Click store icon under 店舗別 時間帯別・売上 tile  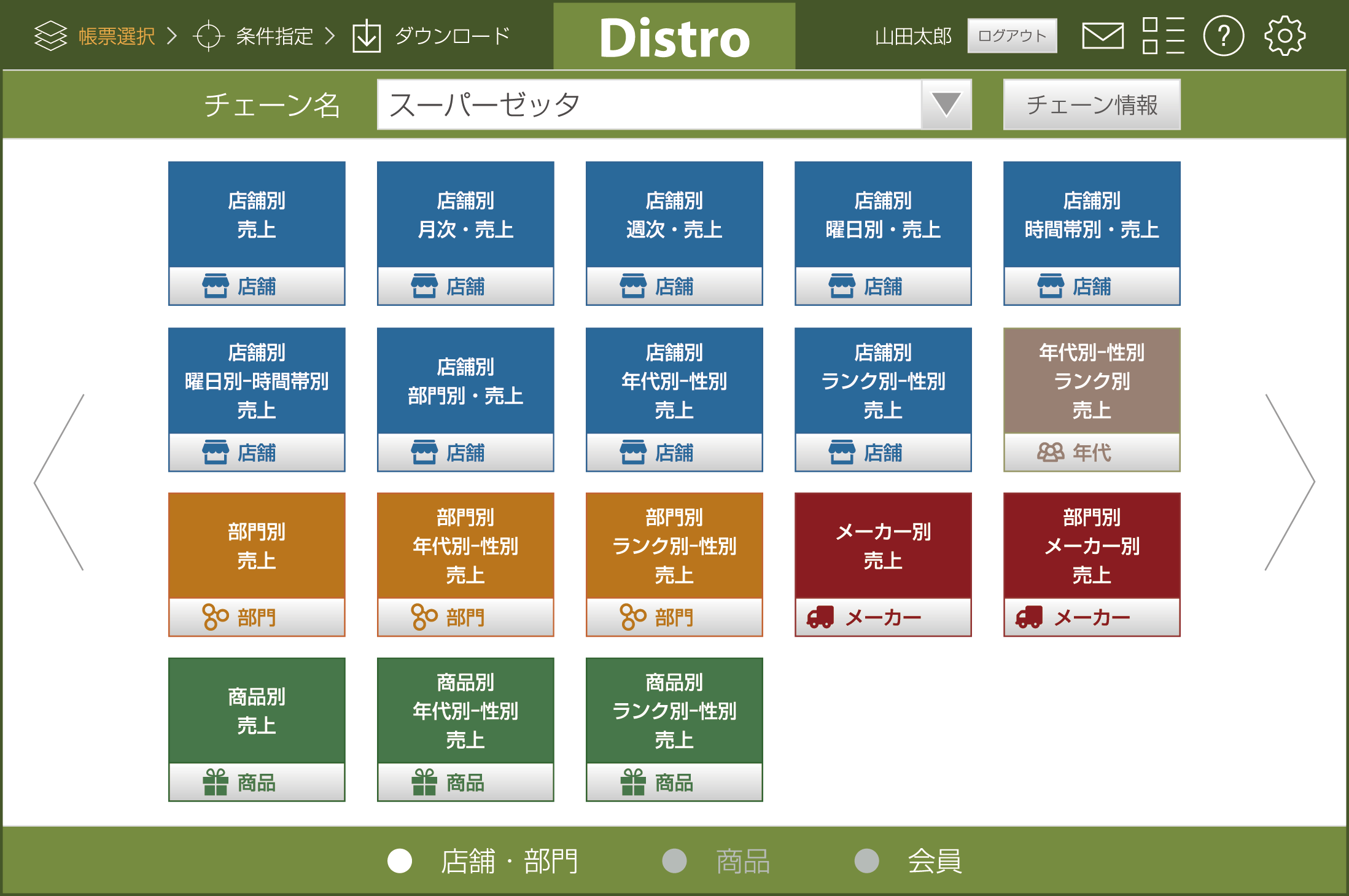pyautogui.click(x=1051, y=286)
